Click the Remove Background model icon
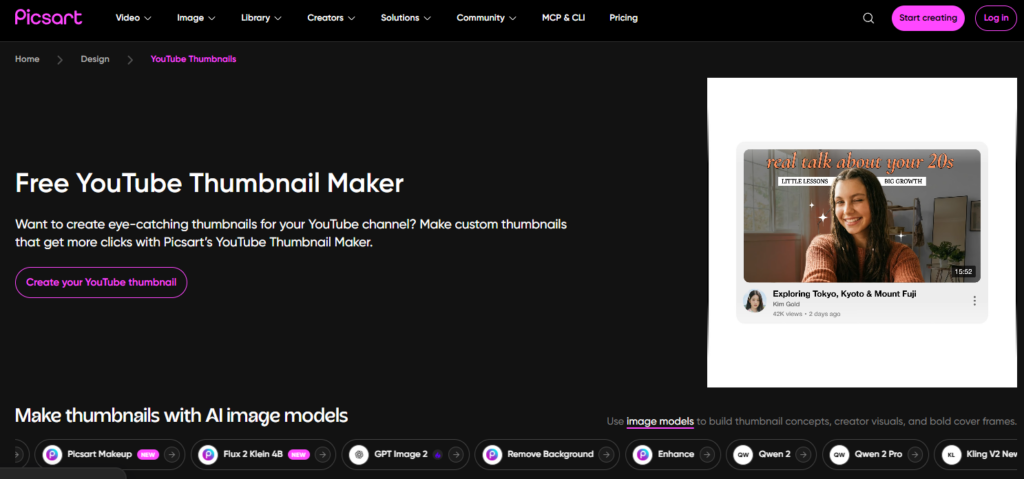This screenshot has height=479, width=1024. tap(492, 454)
